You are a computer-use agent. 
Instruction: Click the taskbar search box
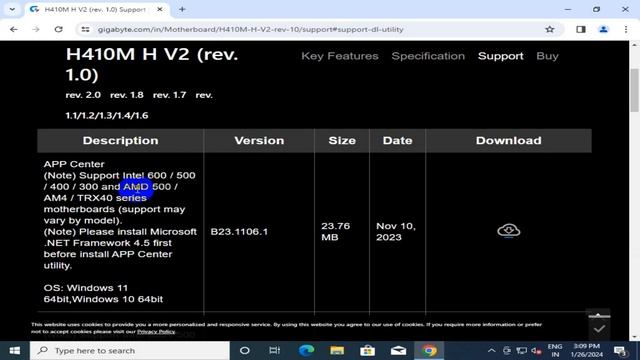click(x=130, y=351)
